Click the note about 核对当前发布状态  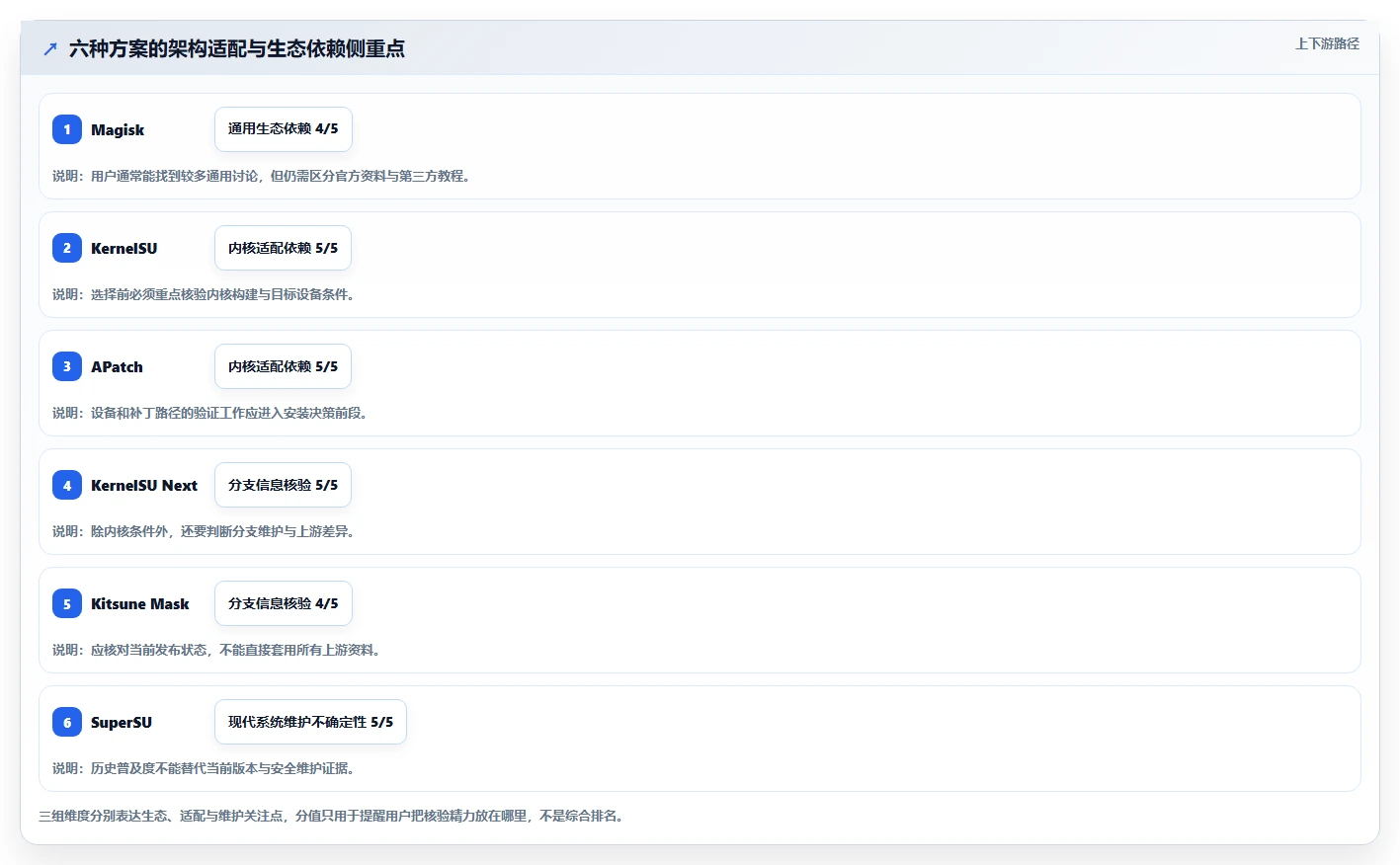click(x=219, y=650)
